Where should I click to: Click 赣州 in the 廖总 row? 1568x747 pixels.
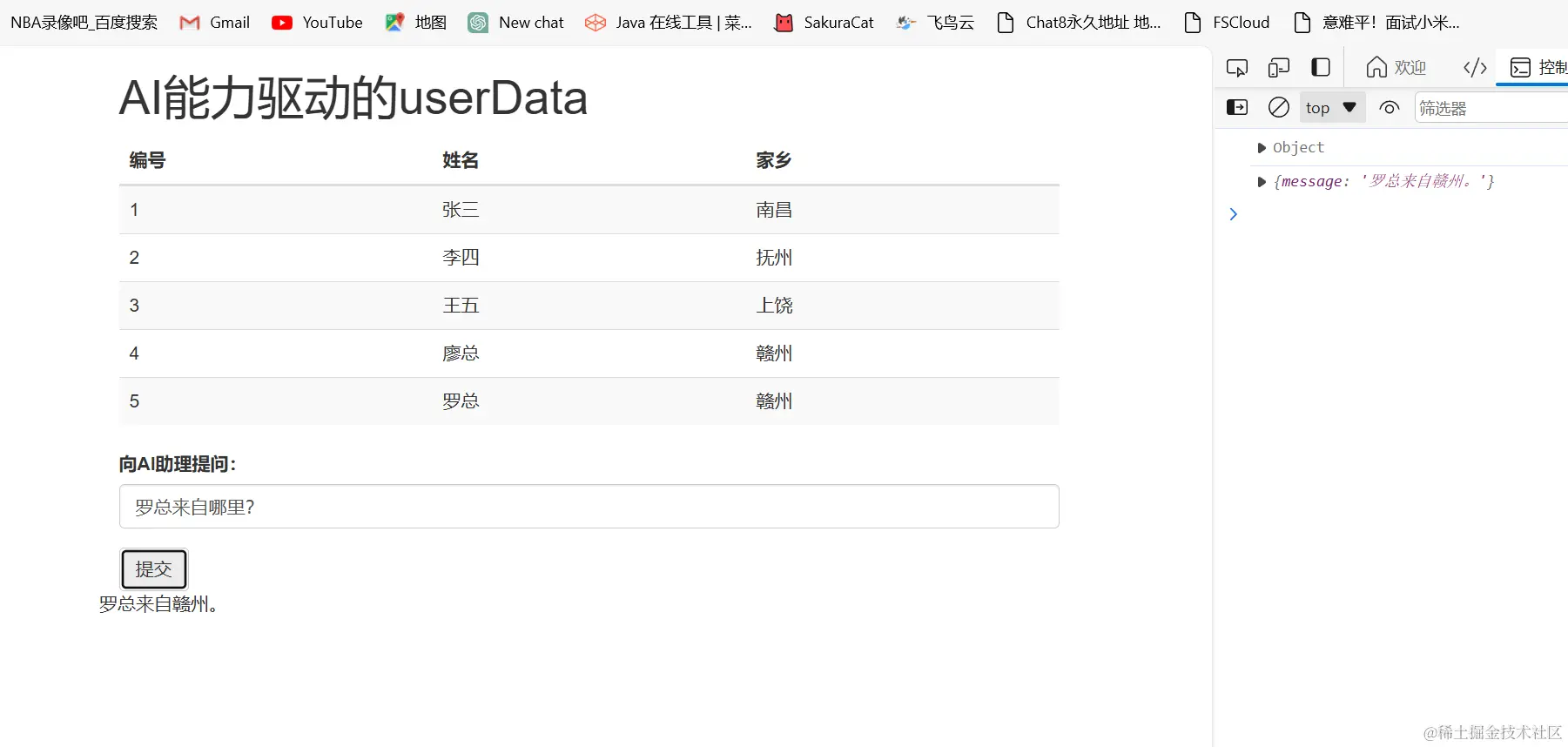click(774, 353)
